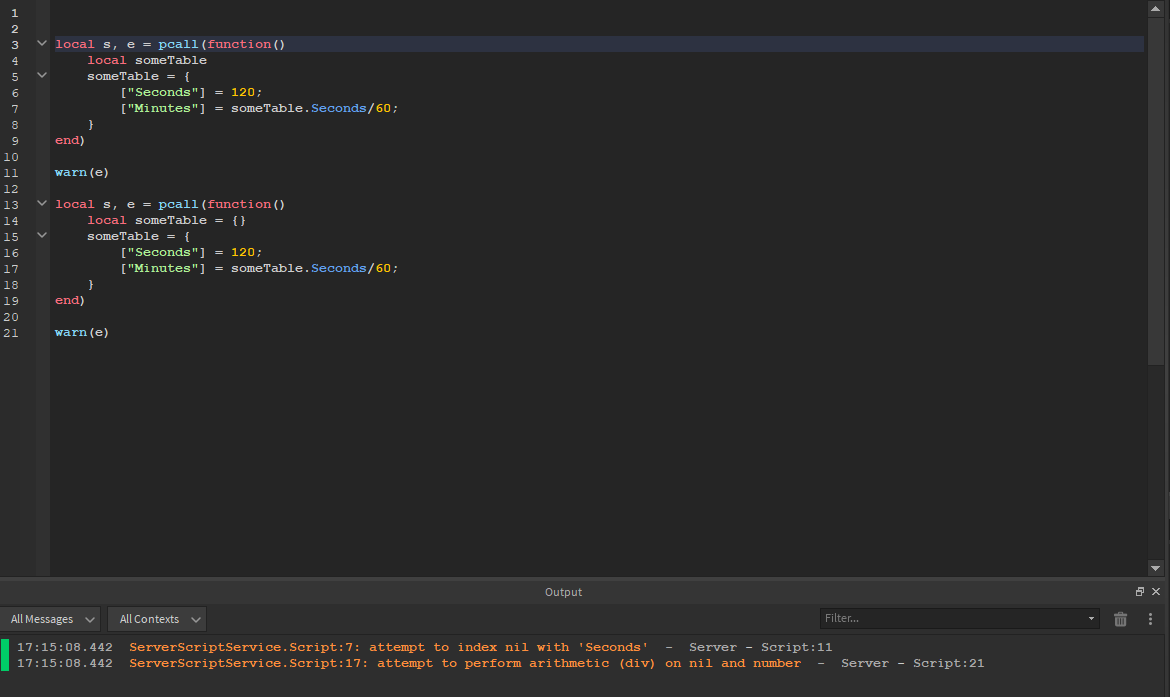
Task: Collapse the pcall function fold at line 13
Action: [x=42, y=204]
